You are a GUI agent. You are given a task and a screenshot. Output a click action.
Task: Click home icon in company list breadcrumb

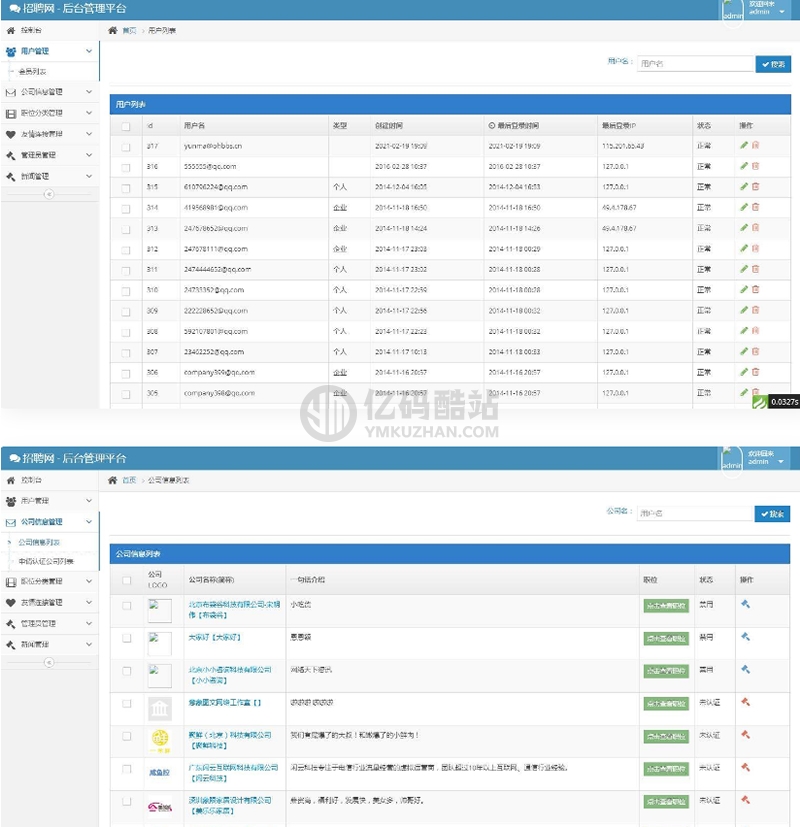tap(112, 480)
